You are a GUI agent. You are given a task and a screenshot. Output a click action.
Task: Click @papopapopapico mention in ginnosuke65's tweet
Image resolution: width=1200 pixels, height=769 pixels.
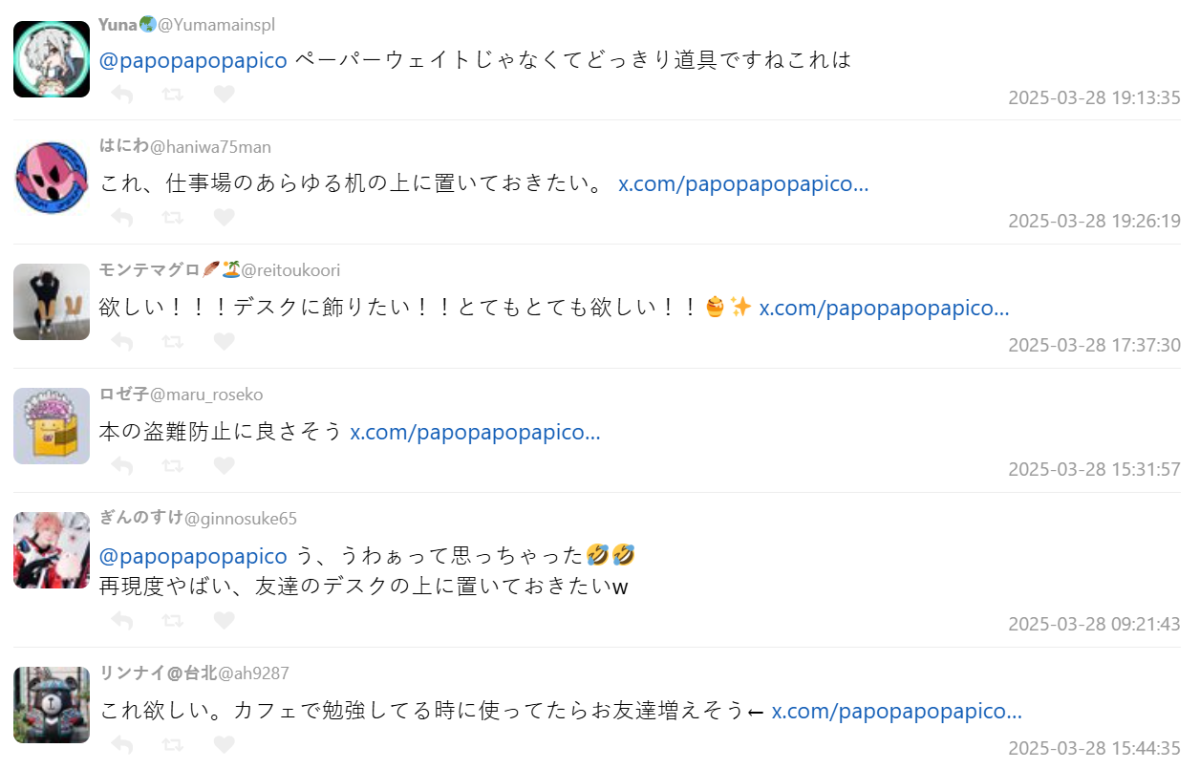click(193, 555)
